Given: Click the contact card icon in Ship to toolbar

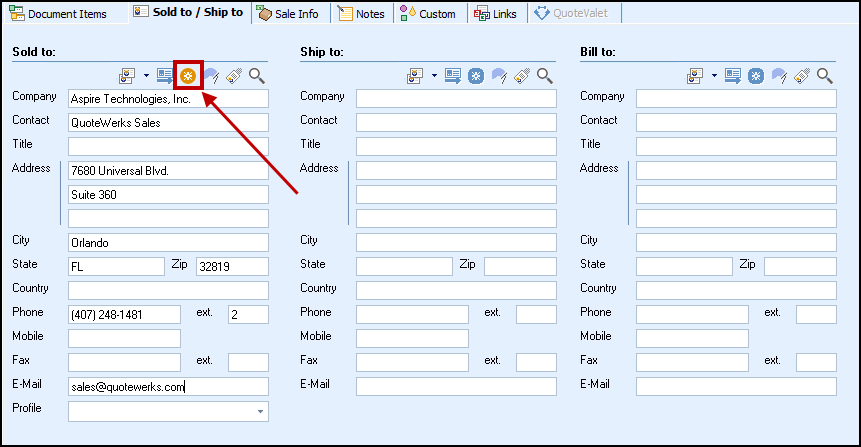Looking at the screenshot, I should (x=415, y=76).
